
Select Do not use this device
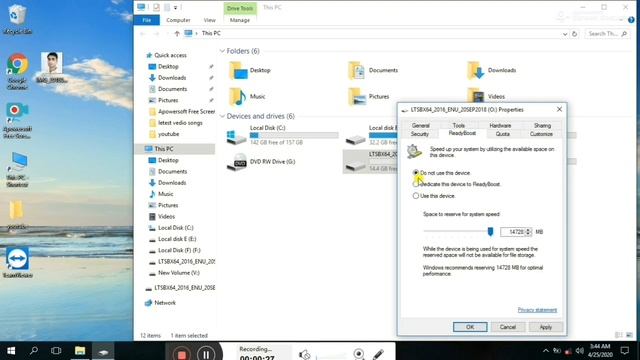pos(443,173)
